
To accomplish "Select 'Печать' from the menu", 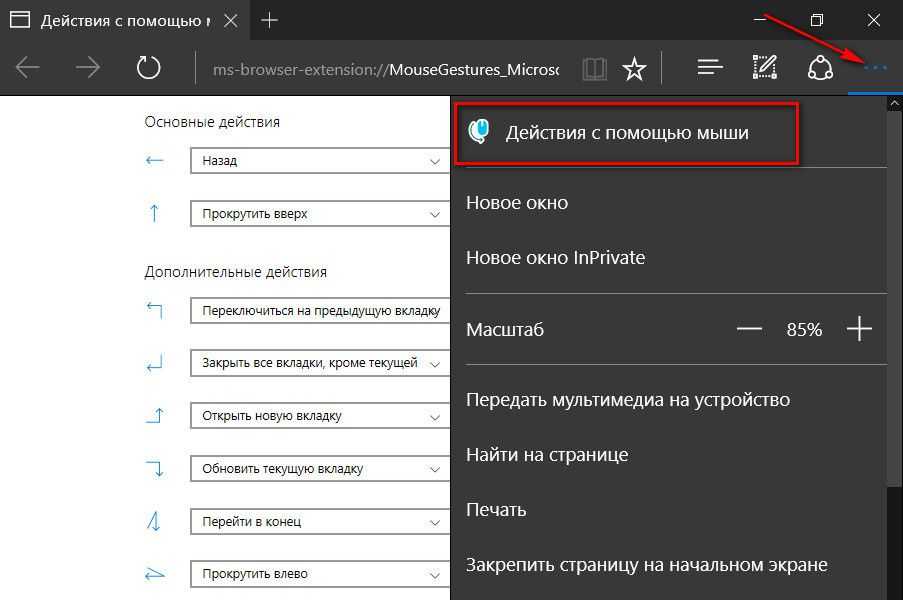I will [496, 510].
